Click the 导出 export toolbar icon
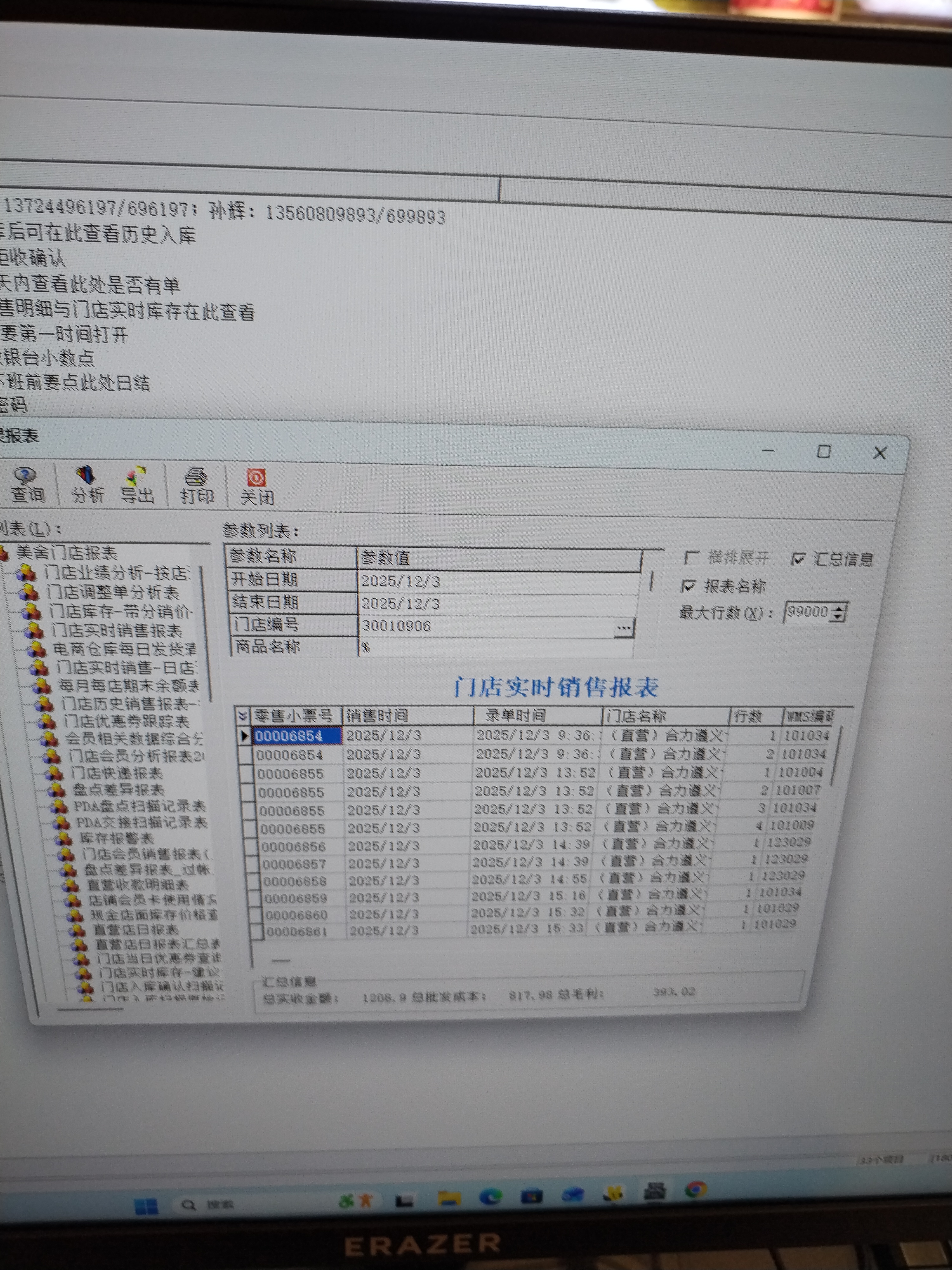 coord(137,485)
